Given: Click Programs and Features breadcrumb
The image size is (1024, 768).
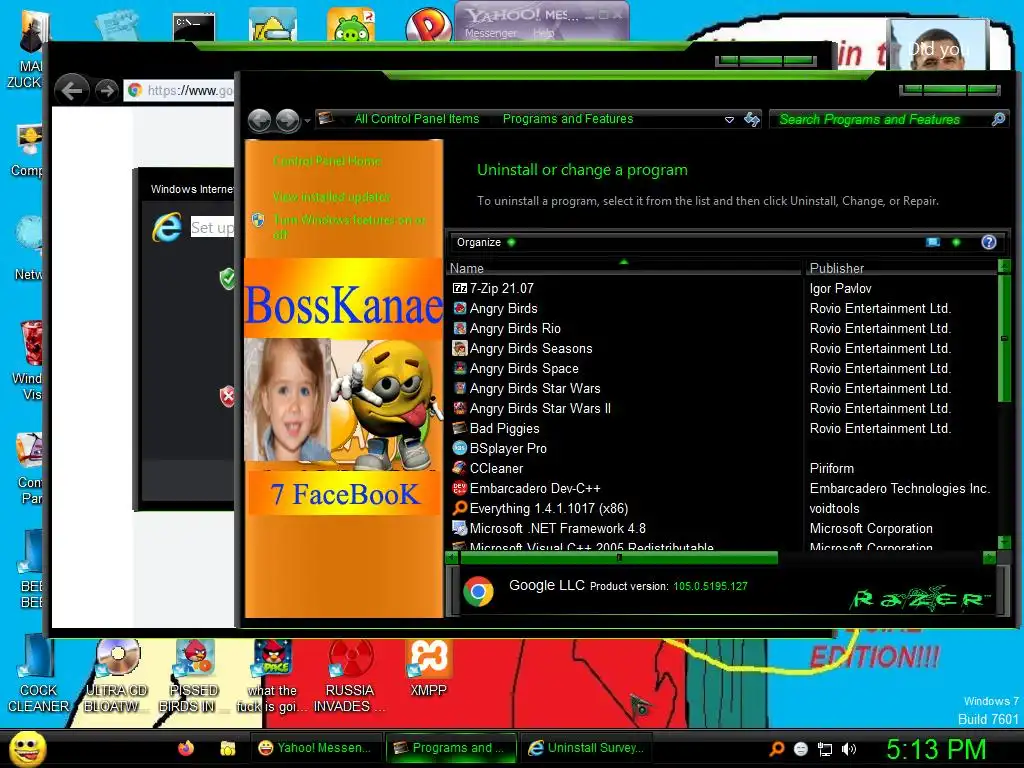Looking at the screenshot, I should click(568, 119).
